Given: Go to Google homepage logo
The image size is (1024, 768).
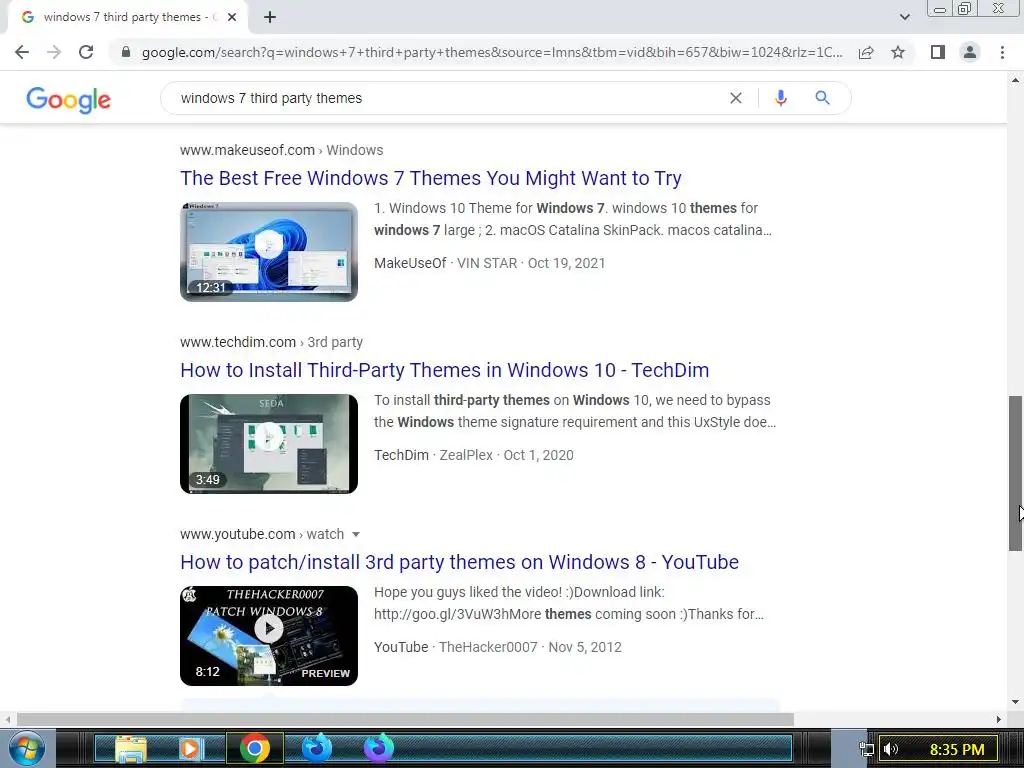Looking at the screenshot, I should click(x=69, y=100).
